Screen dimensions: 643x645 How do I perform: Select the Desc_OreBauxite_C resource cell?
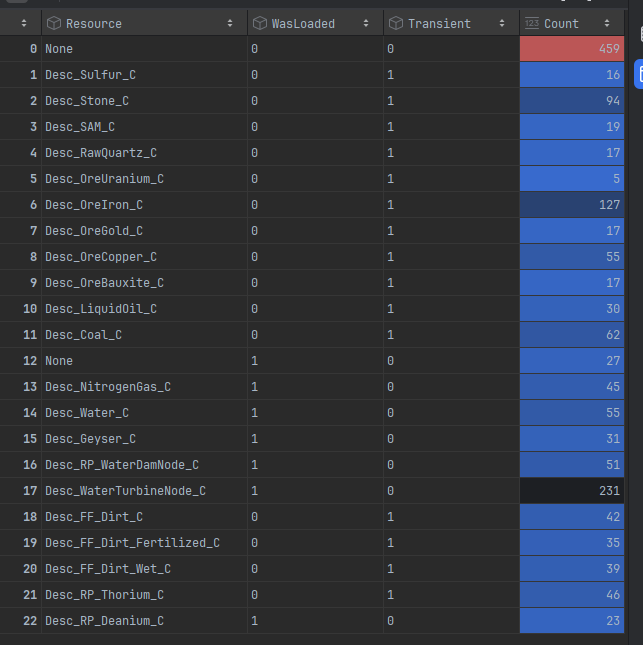(144, 283)
